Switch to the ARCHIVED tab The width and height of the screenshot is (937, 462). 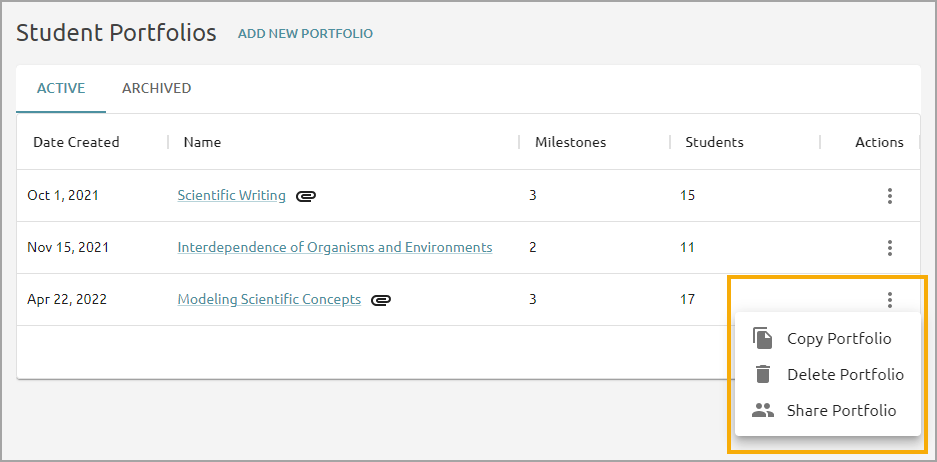[x=157, y=88]
